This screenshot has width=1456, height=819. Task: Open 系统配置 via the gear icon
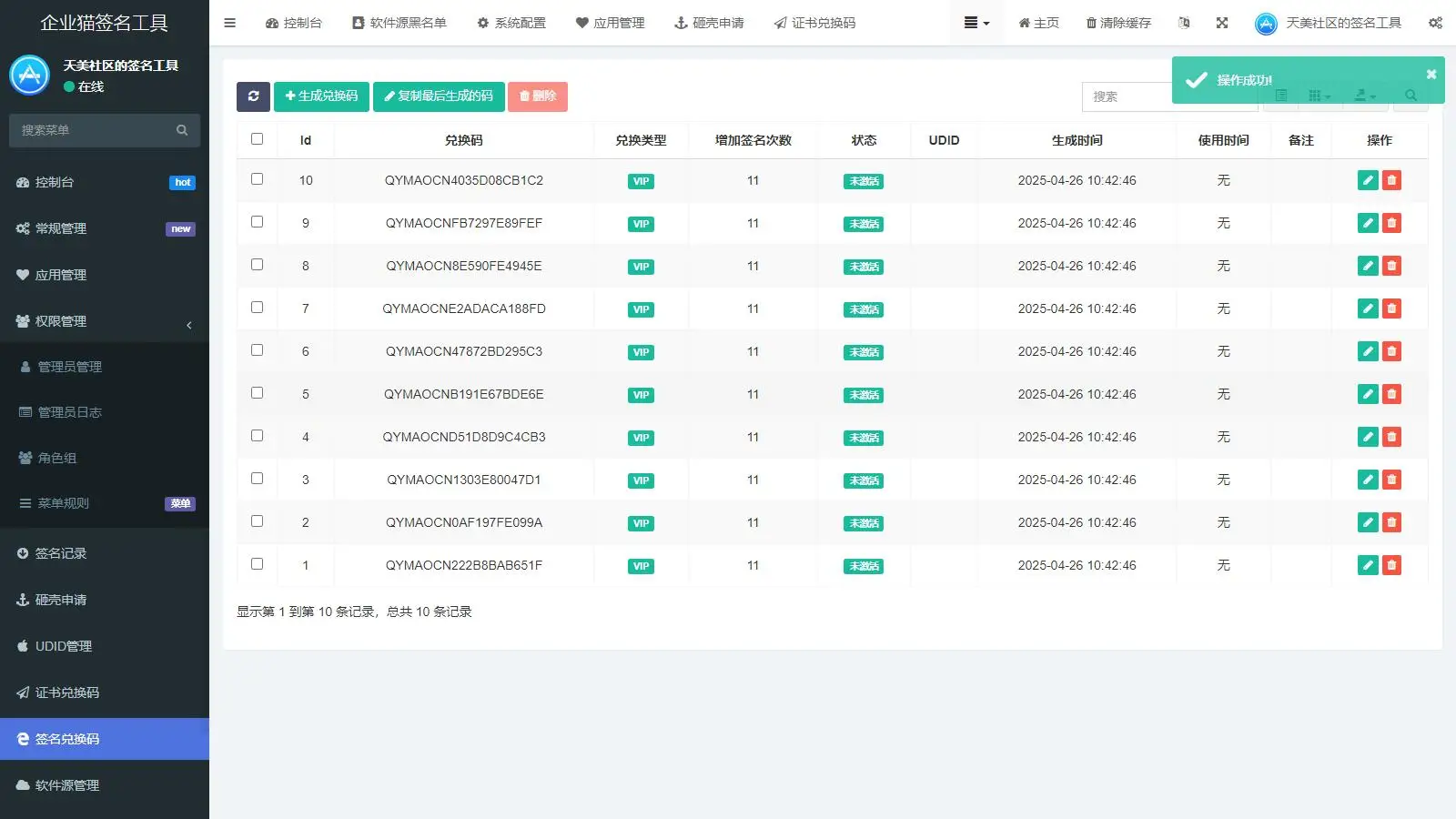[483, 23]
